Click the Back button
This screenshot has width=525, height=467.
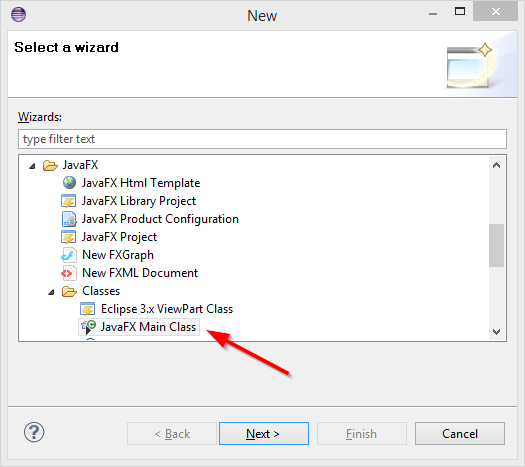(x=172, y=434)
